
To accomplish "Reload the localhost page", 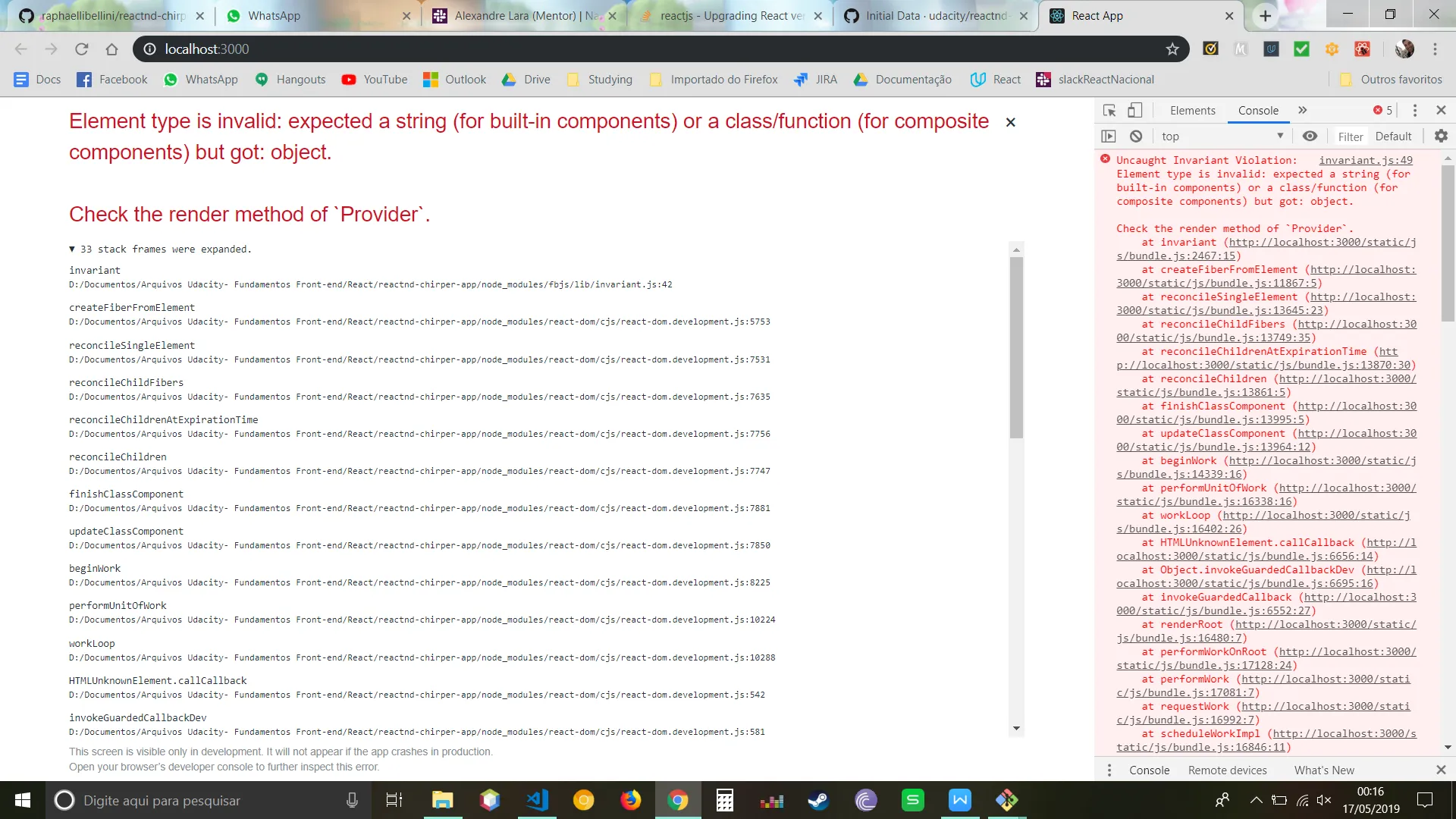I will click(x=82, y=49).
